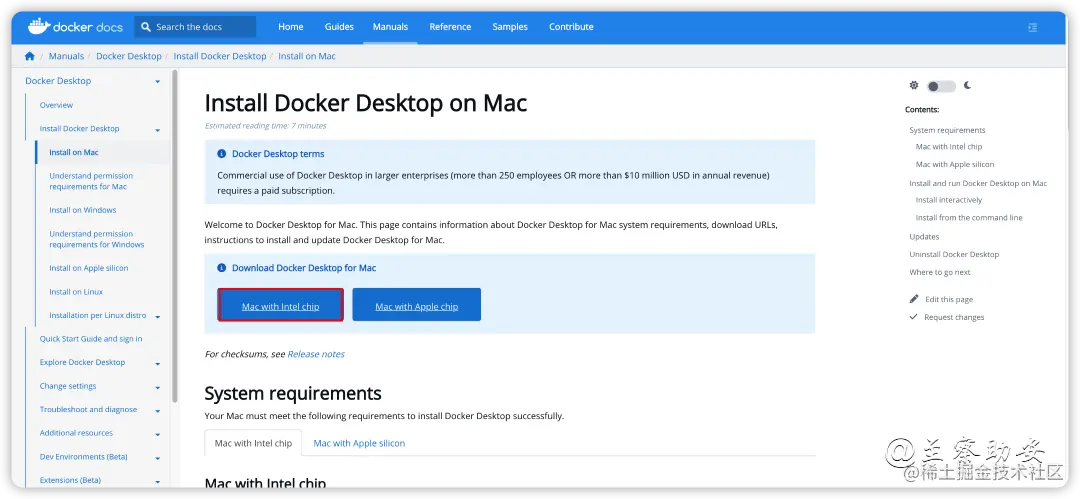Click the search magnifier icon
The image size is (1080, 499).
click(145, 27)
